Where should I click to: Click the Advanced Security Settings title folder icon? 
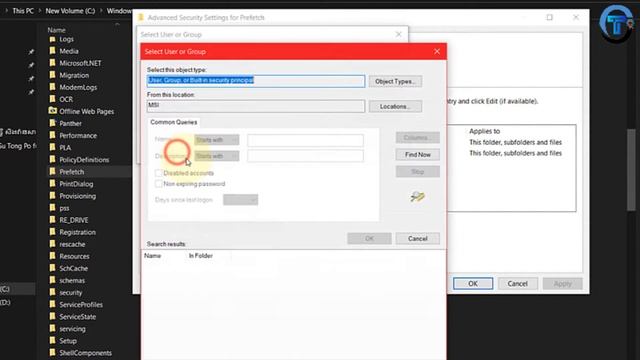tap(141, 18)
